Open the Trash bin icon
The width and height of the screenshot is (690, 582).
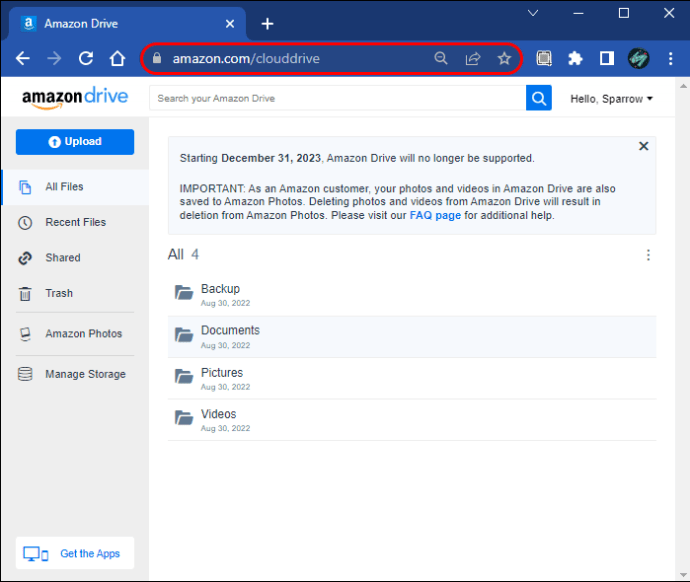(x=25, y=294)
